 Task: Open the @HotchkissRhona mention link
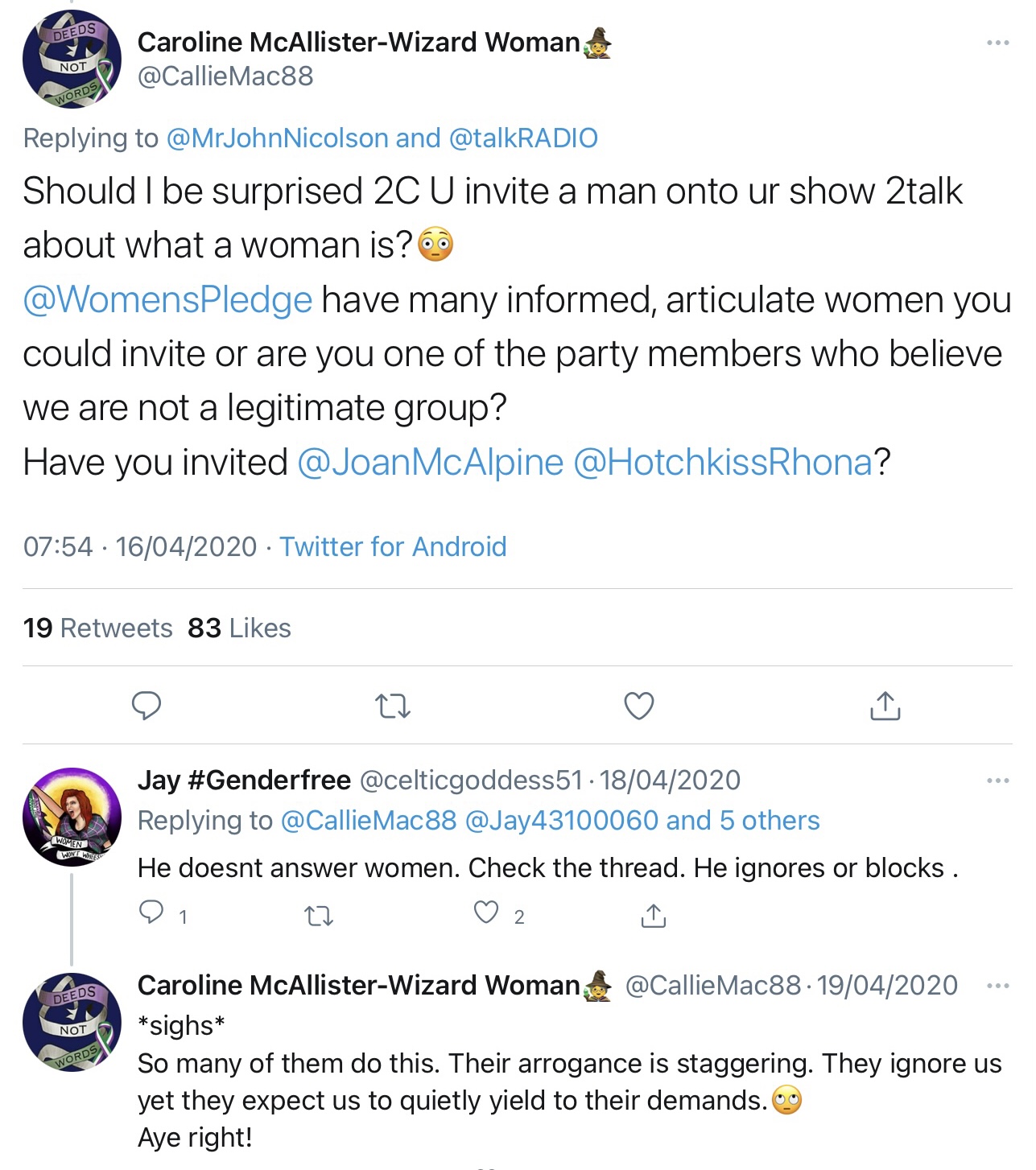pos(722,463)
